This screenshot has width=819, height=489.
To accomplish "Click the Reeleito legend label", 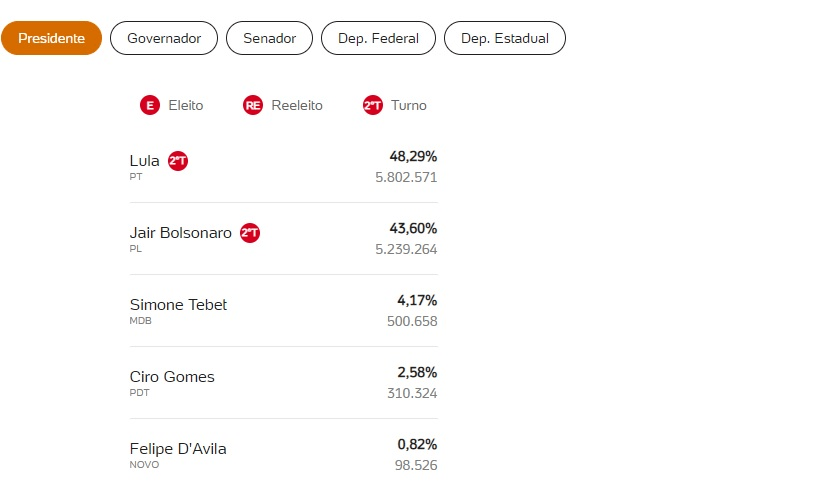I will pos(297,105).
